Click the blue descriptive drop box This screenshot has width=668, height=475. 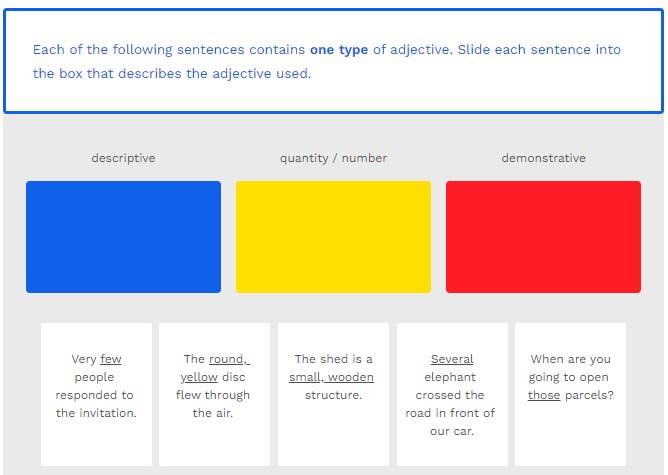(x=123, y=237)
